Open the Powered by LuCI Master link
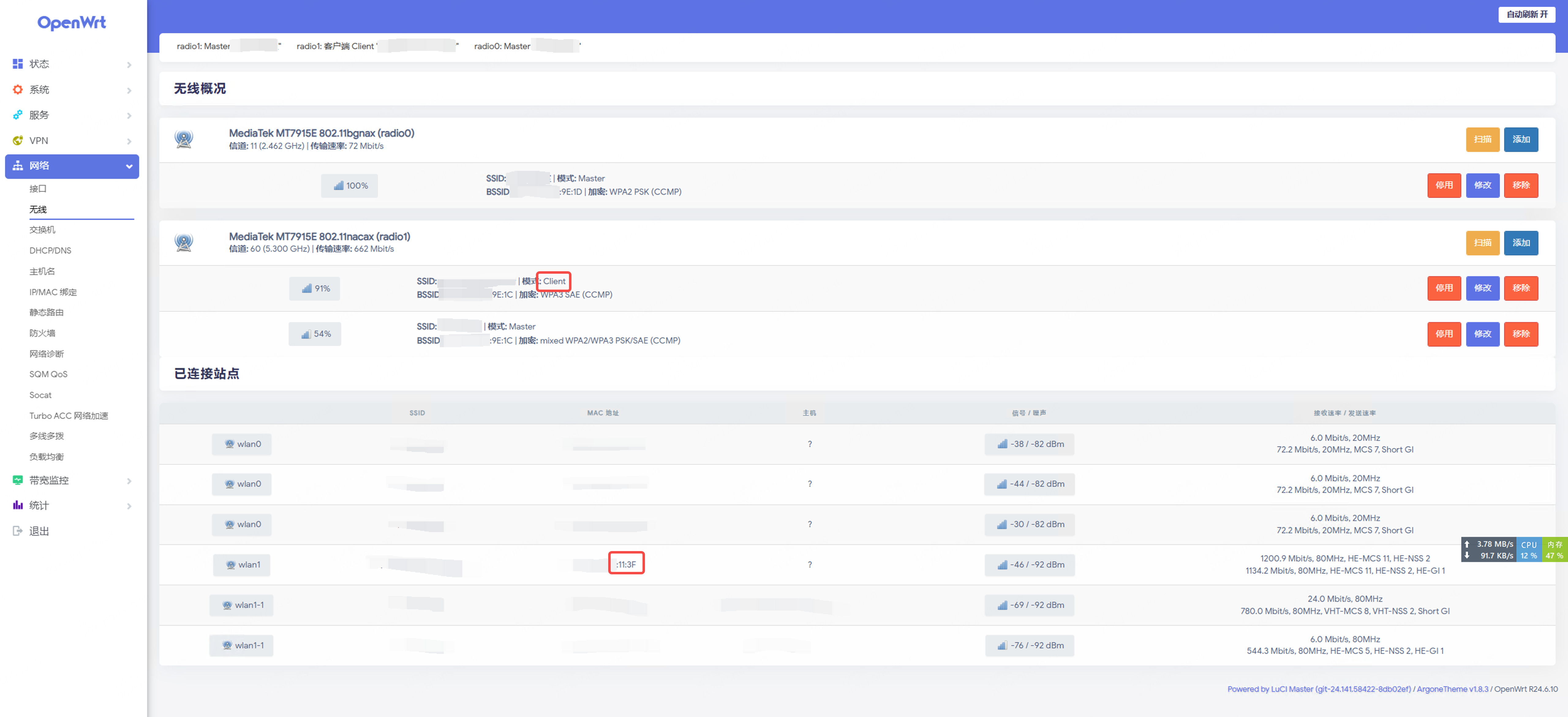 (x=1319, y=689)
